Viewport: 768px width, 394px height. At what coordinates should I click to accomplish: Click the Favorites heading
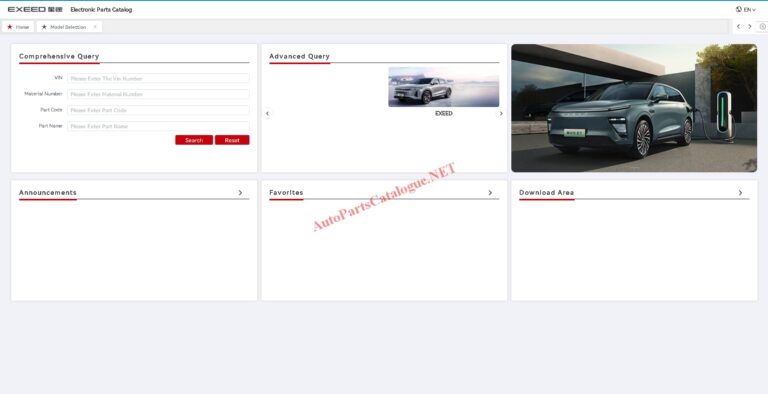pyautogui.click(x=286, y=193)
